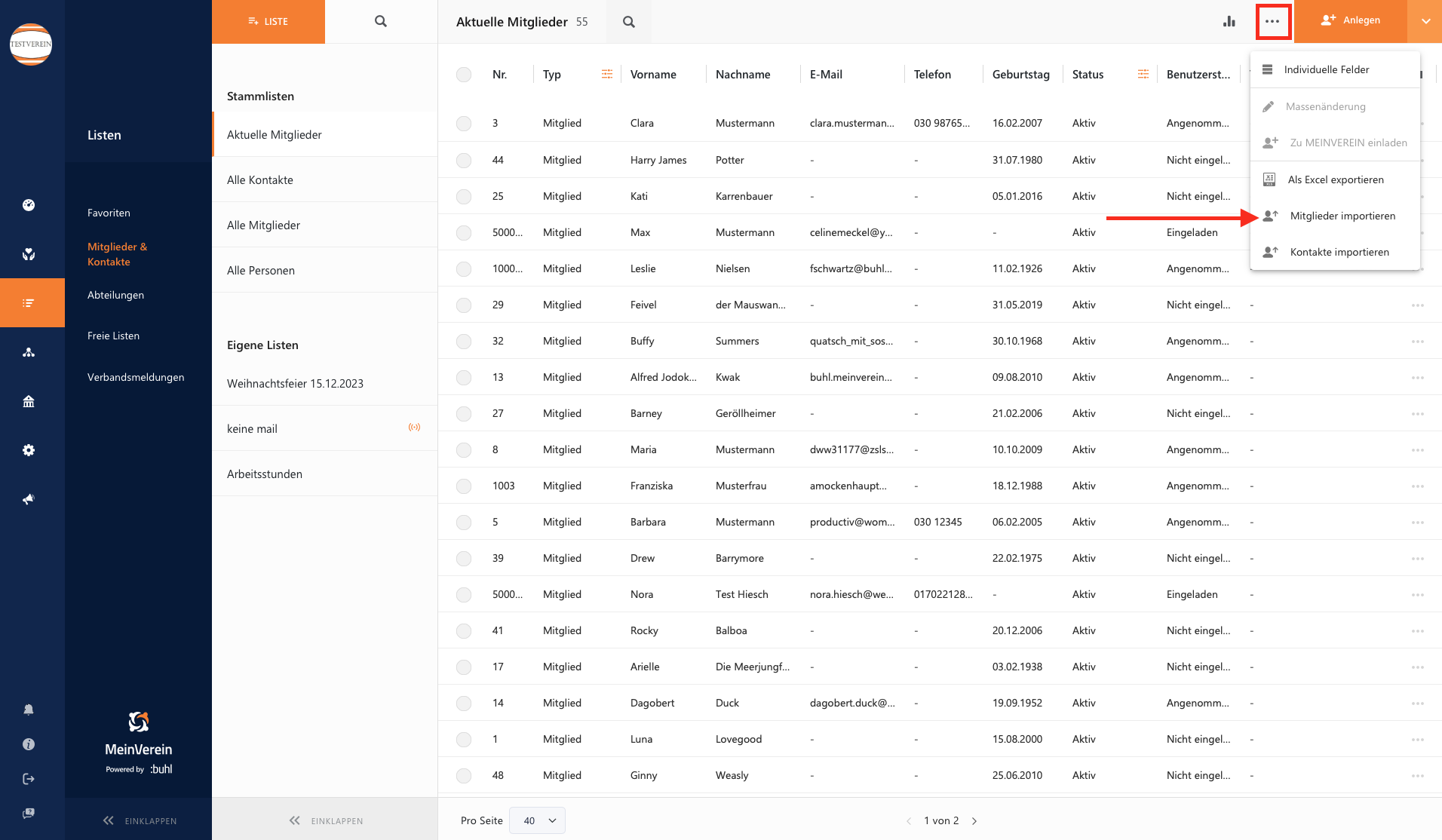This screenshot has height=840, width=1442.
Task: Open Alle Kontakte list
Action: (x=325, y=179)
